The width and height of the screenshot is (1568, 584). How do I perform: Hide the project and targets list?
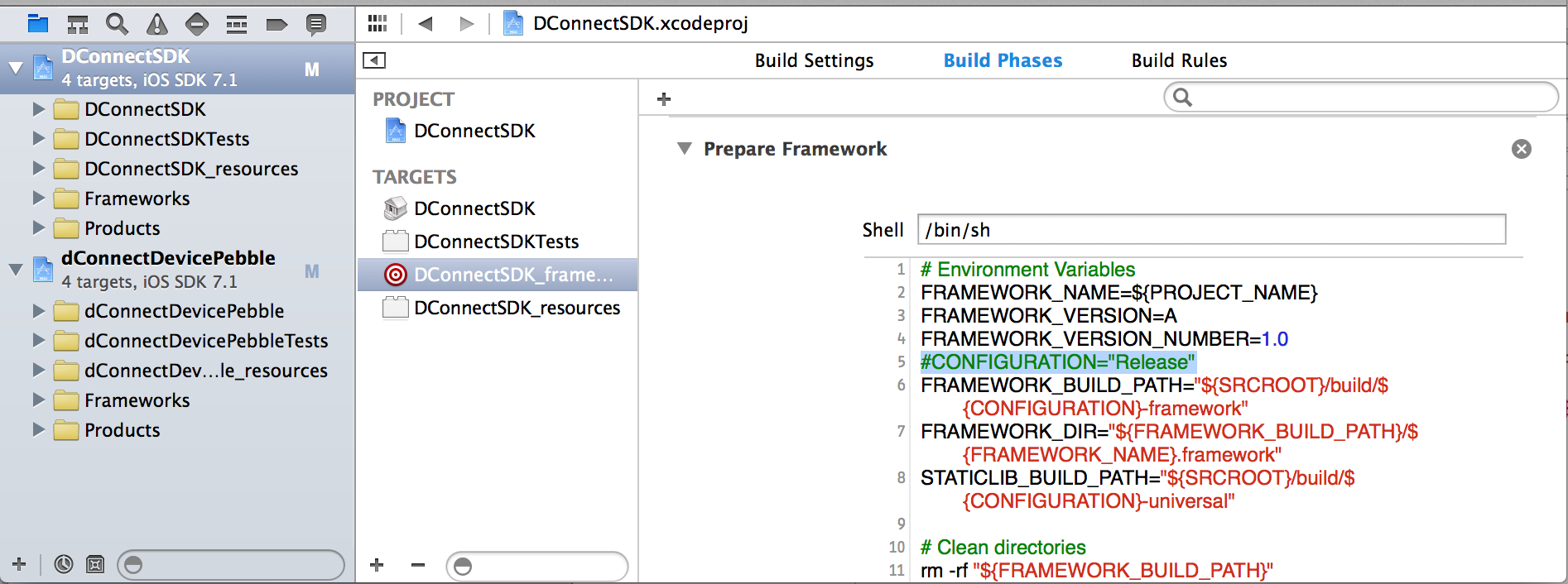point(374,60)
